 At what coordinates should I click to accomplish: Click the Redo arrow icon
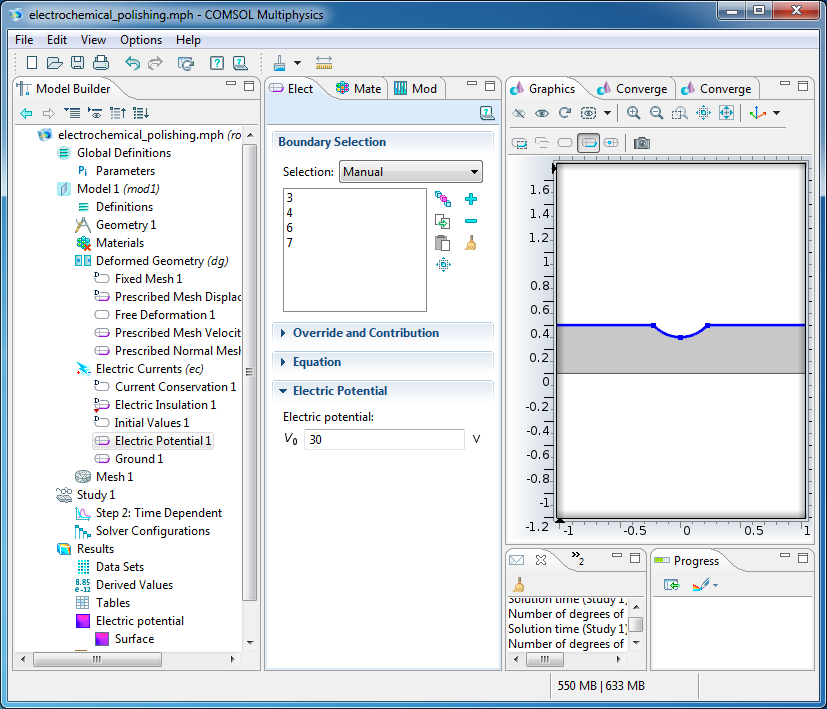coord(155,63)
